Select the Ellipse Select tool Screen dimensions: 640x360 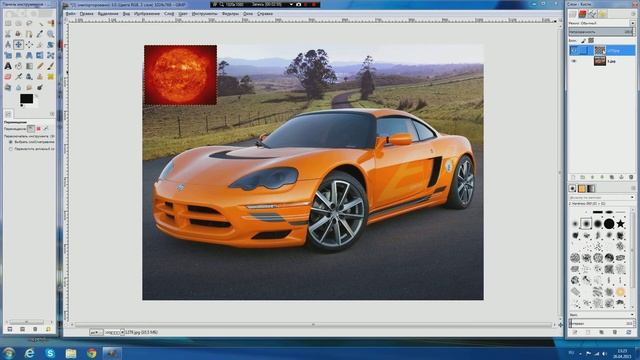(x=18, y=23)
